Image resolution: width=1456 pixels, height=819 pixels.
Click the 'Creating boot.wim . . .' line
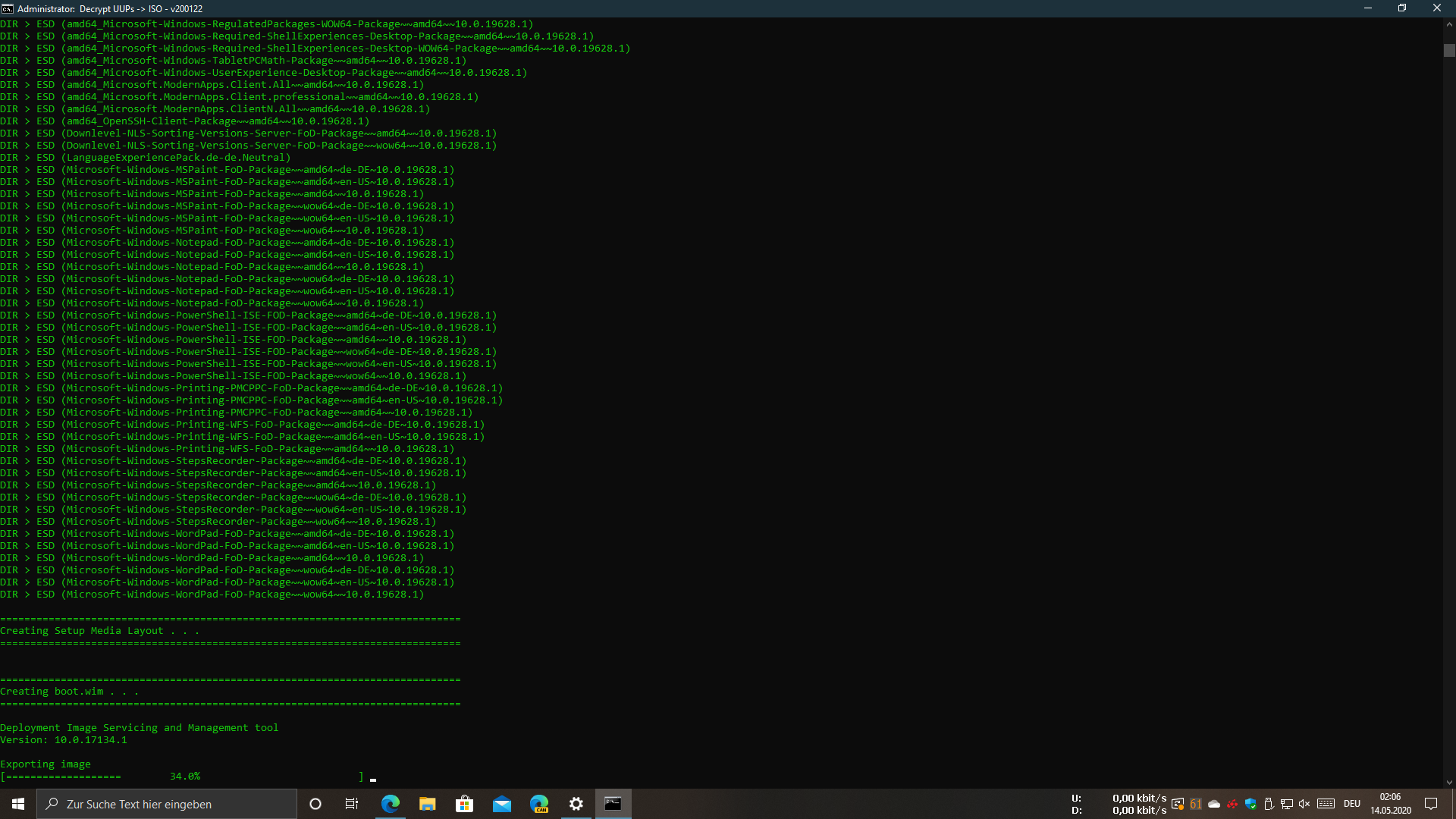tap(70, 692)
